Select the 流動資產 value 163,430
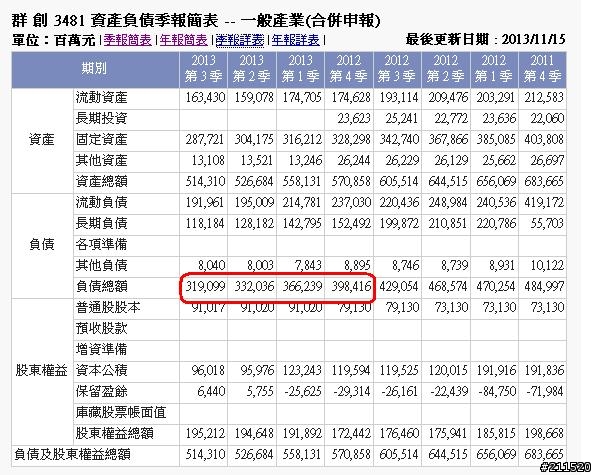Viewport: 596px width, 475px height. [x=205, y=98]
